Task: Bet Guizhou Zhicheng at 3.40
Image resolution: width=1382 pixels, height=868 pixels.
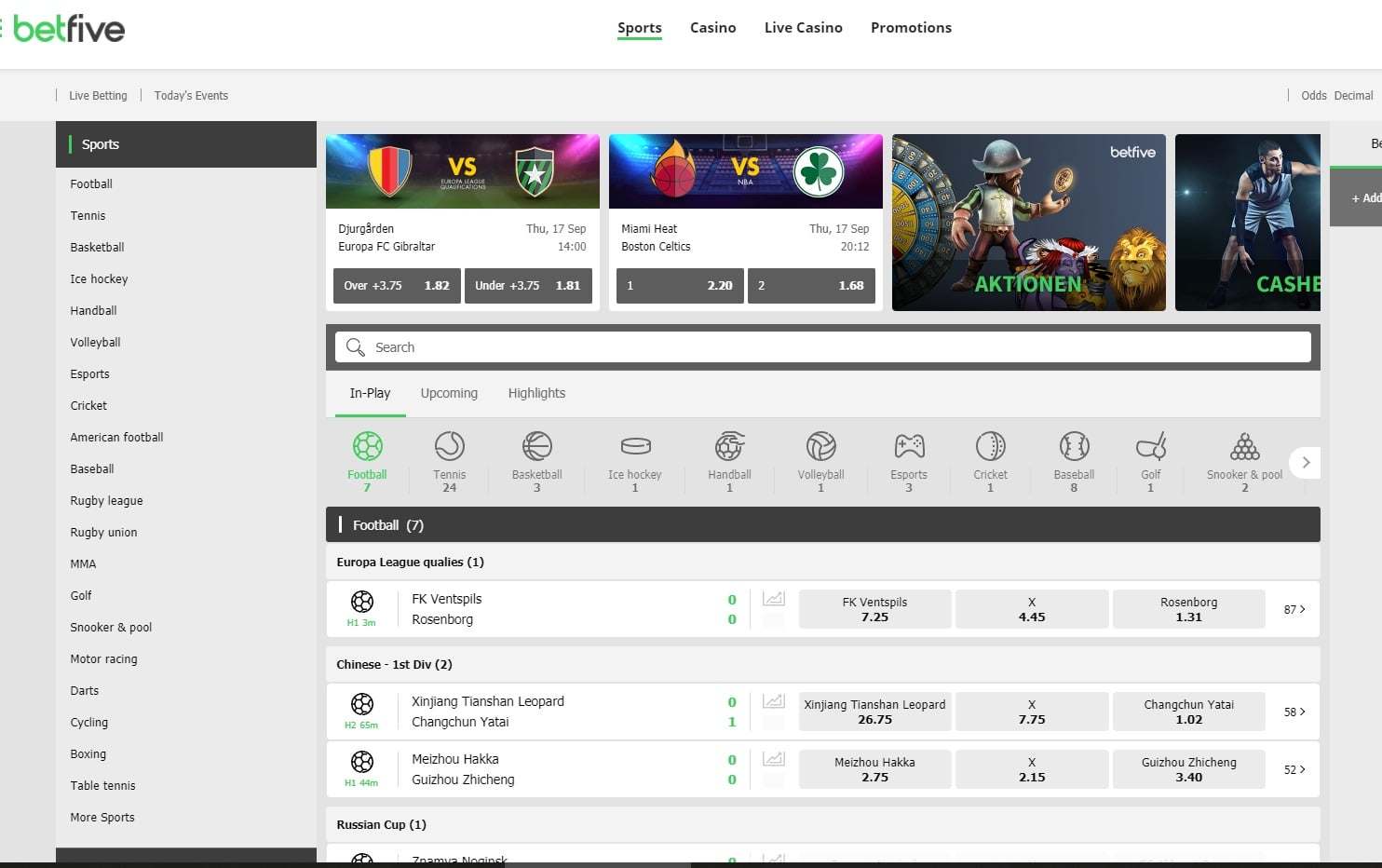Action: pos(1188,769)
